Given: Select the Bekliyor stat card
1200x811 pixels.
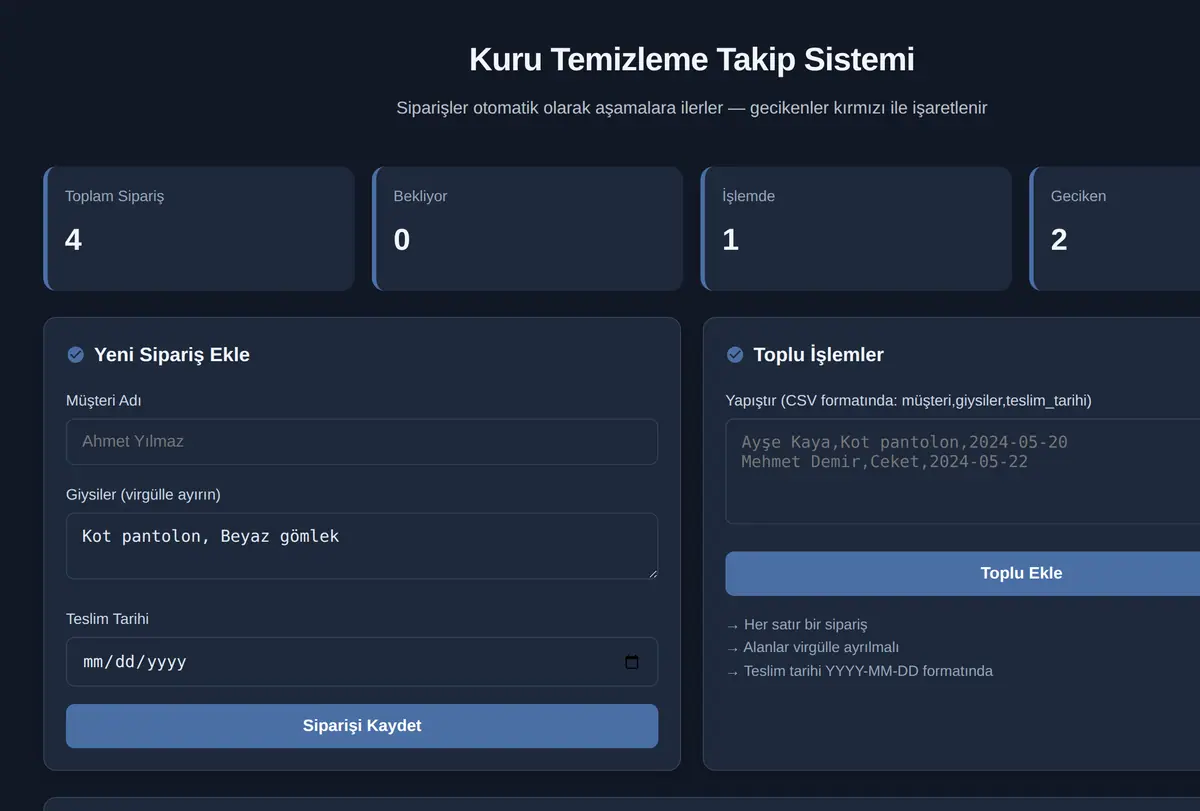Looking at the screenshot, I should pos(528,229).
